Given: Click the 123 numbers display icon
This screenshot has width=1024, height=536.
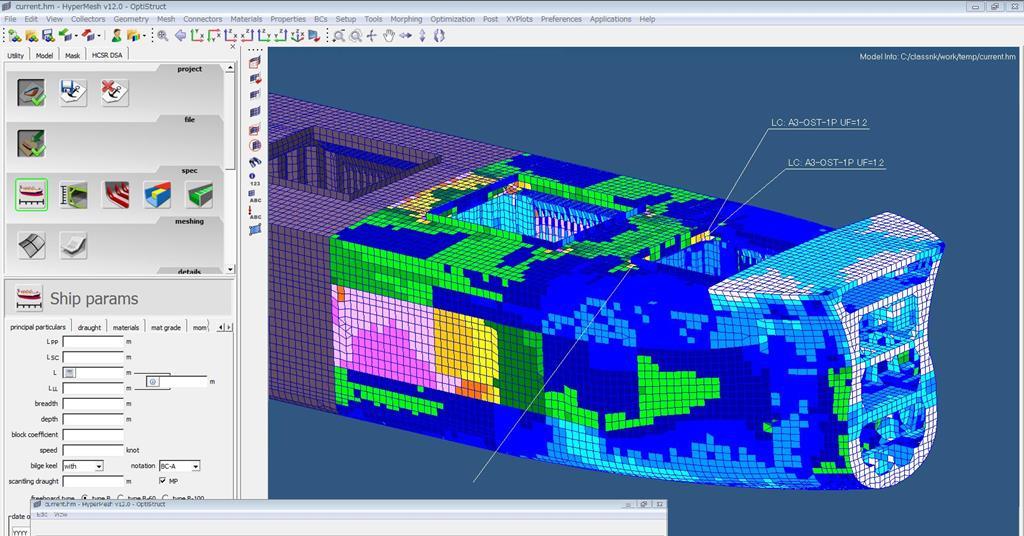Looking at the screenshot, I should 255,180.
